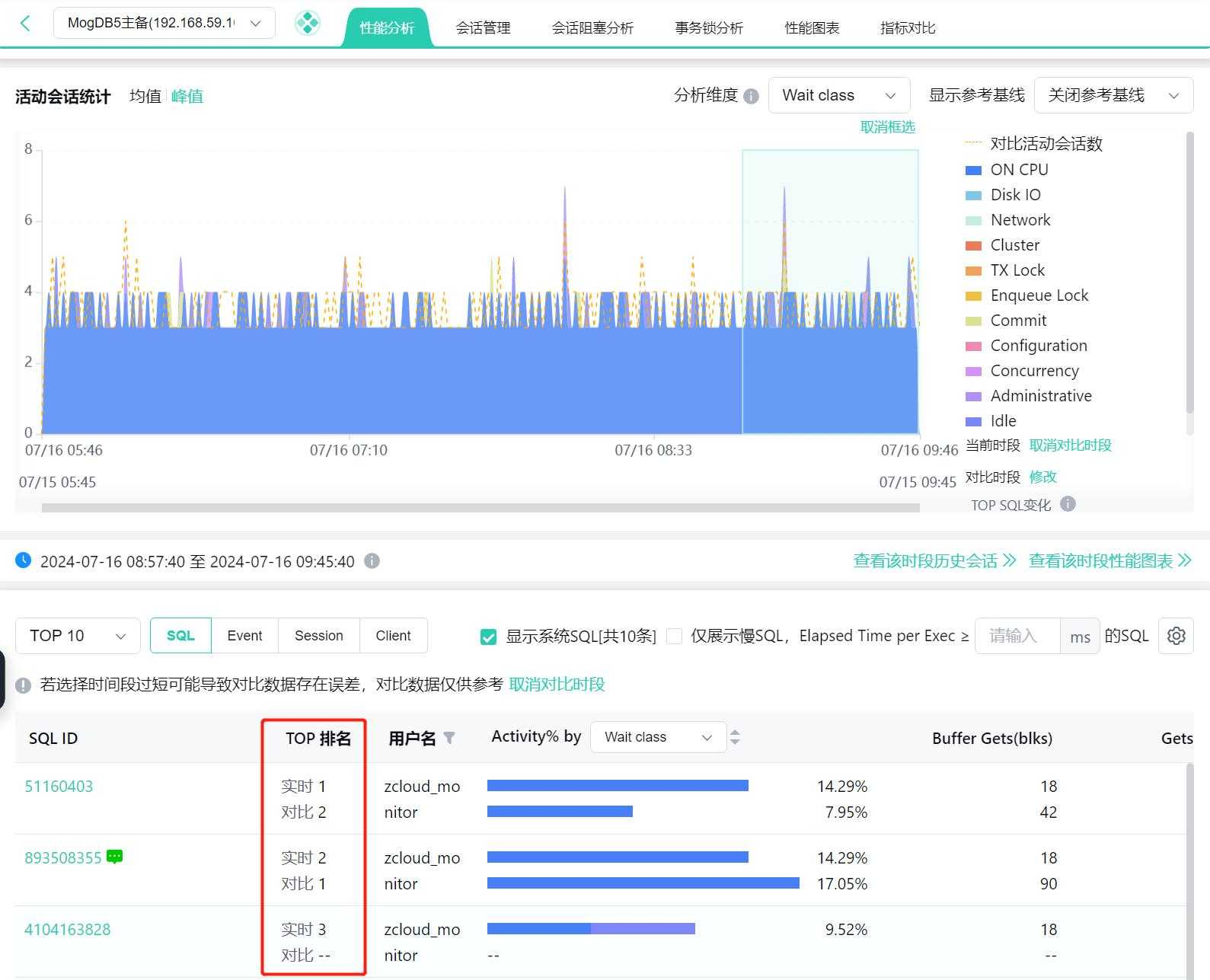Click 取消对比时段 link in the legend area
Screen dimensions: 1210x980
pyautogui.click(x=1070, y=445)
